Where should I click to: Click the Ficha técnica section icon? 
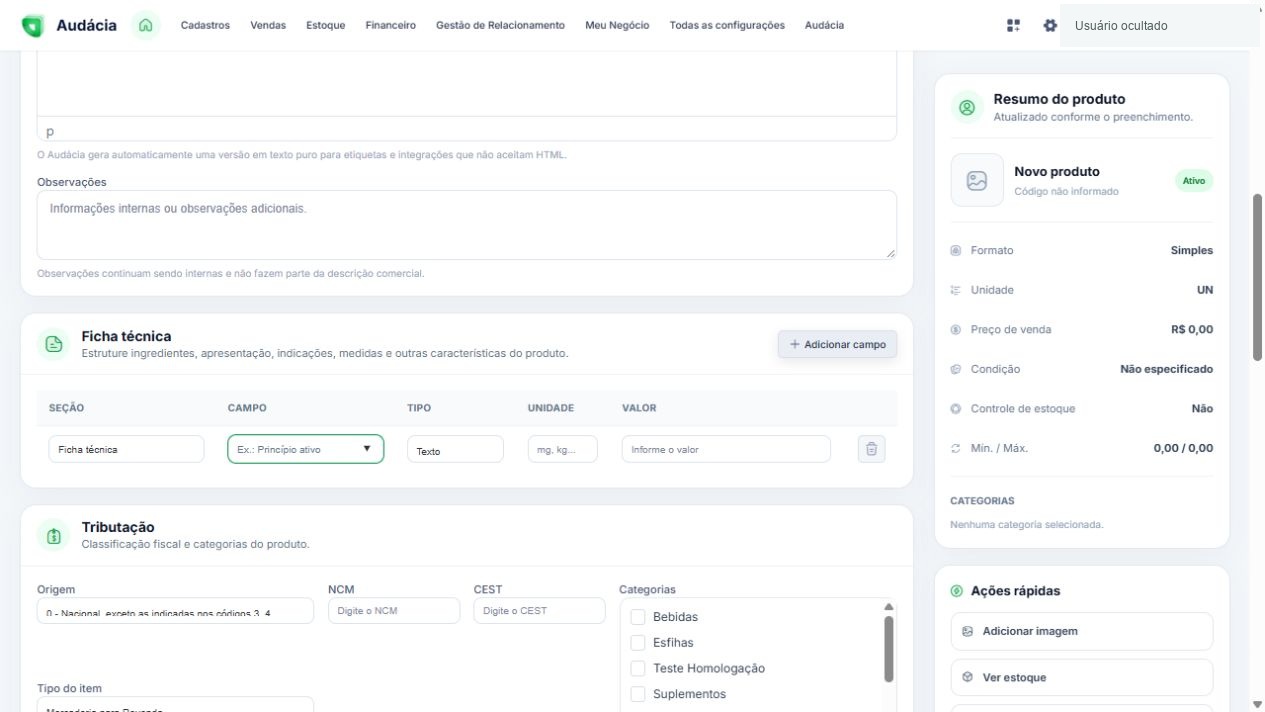(54, 344)
